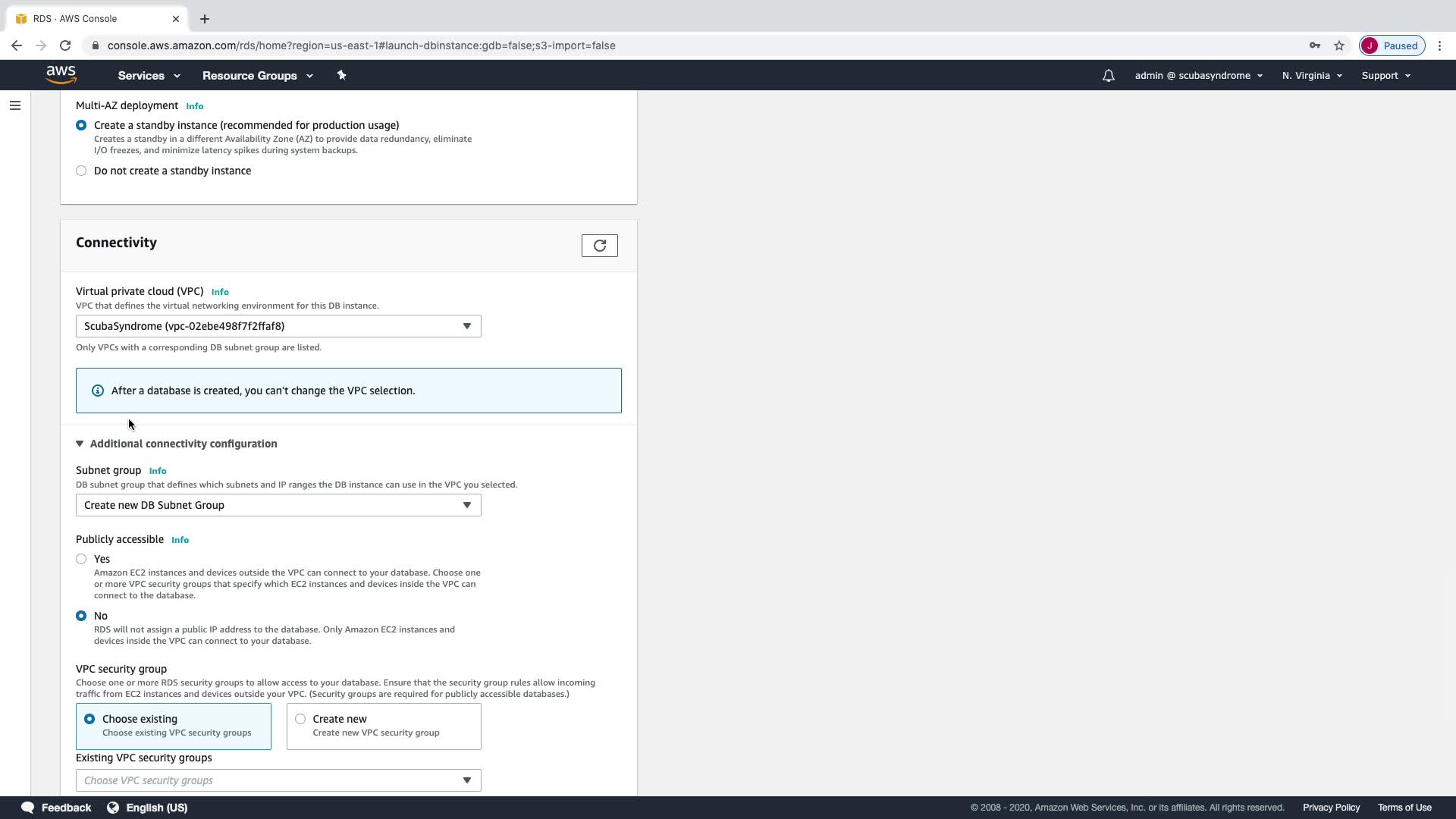The width and height of the screenshot is (1456, 819).
Task: Click the password key icon in address bar
Action: (1314, 45)
